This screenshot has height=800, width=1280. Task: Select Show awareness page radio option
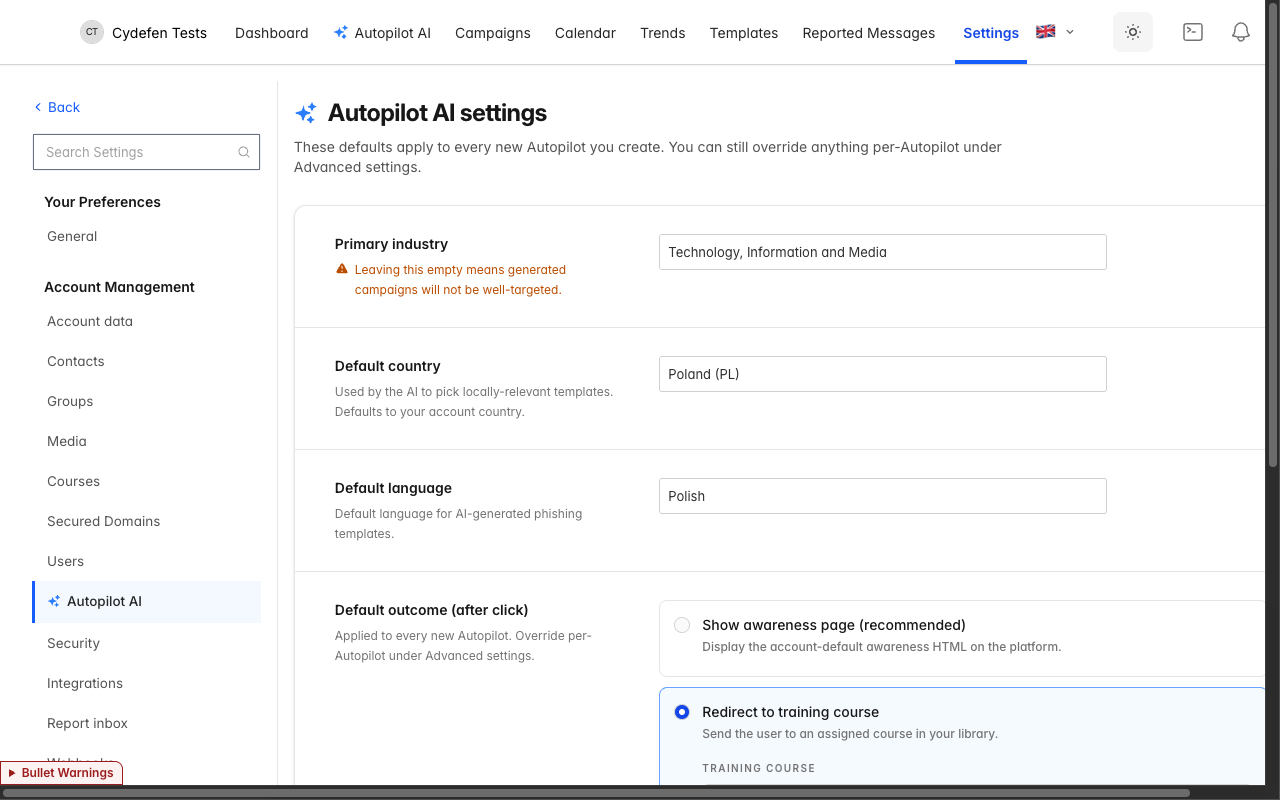(682, 625)
